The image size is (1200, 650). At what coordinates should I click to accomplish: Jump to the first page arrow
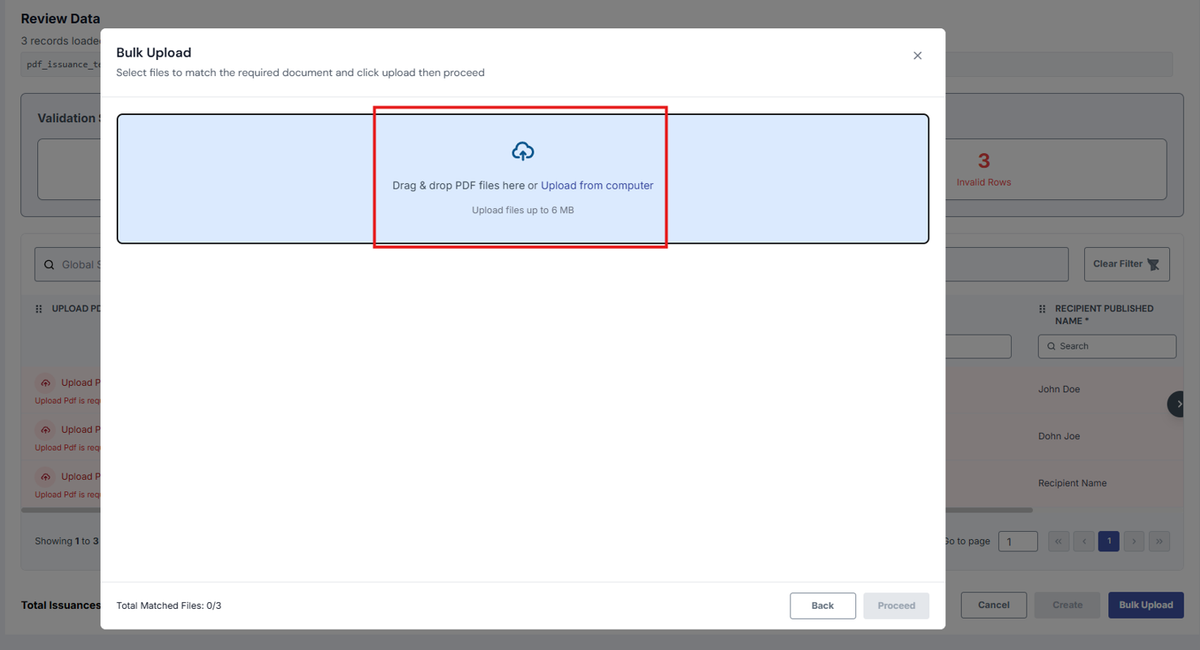pyautogui.click(x=1058, y=541)
